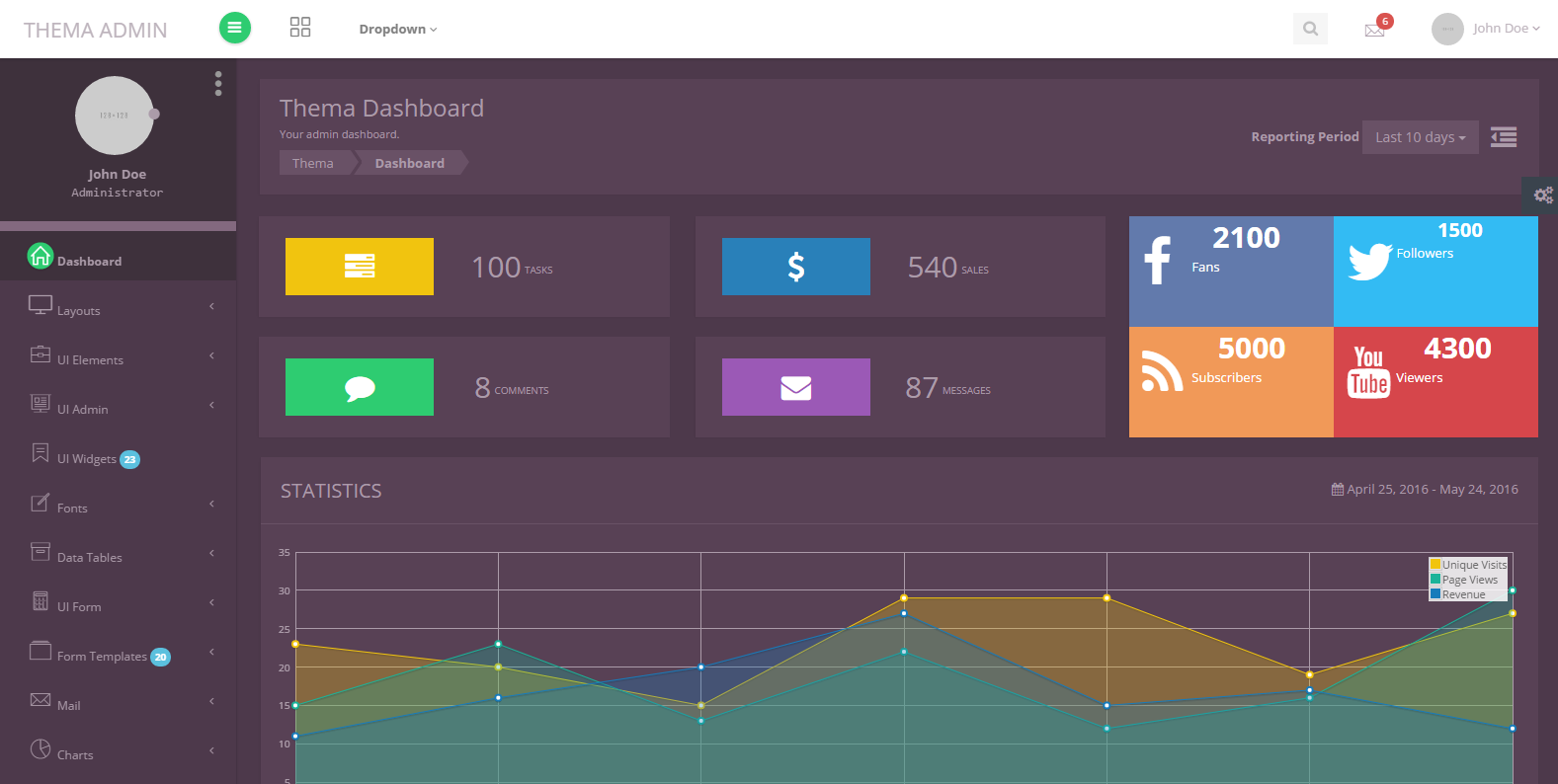Click the green hamburger menu toggle button
The image size is (1558, 784).
coord(234,28)
